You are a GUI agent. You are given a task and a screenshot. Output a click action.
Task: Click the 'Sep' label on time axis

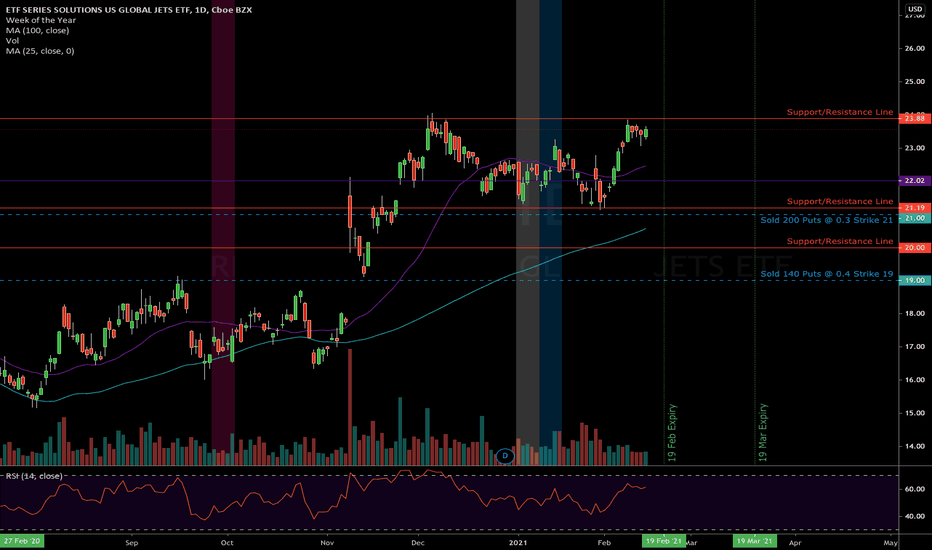click(132, 542)
